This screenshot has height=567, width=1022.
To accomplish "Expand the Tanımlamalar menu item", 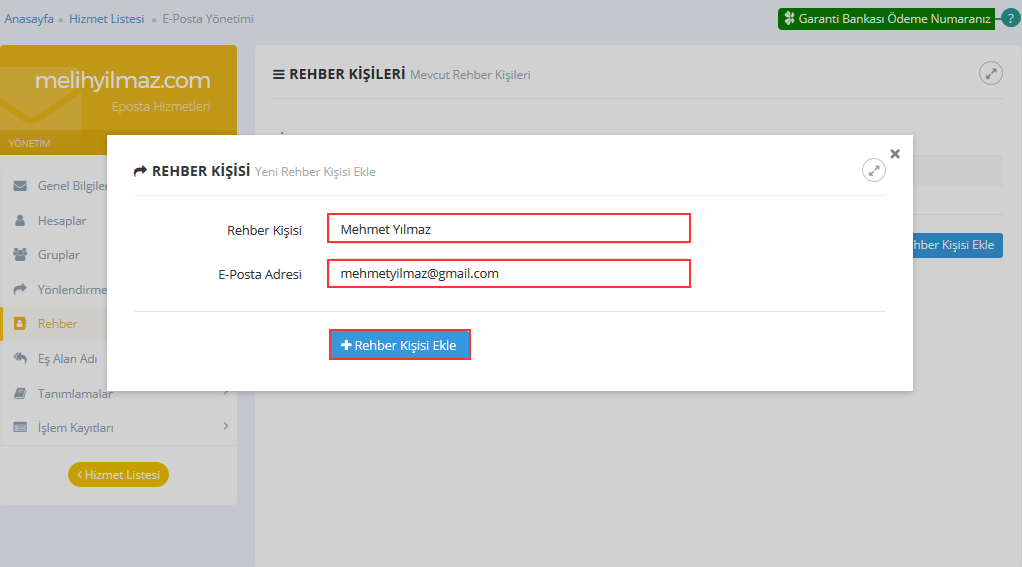I will (75, 393).
